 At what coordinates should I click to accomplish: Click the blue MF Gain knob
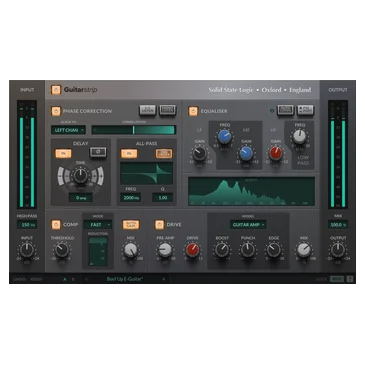[x=246, y=153]
